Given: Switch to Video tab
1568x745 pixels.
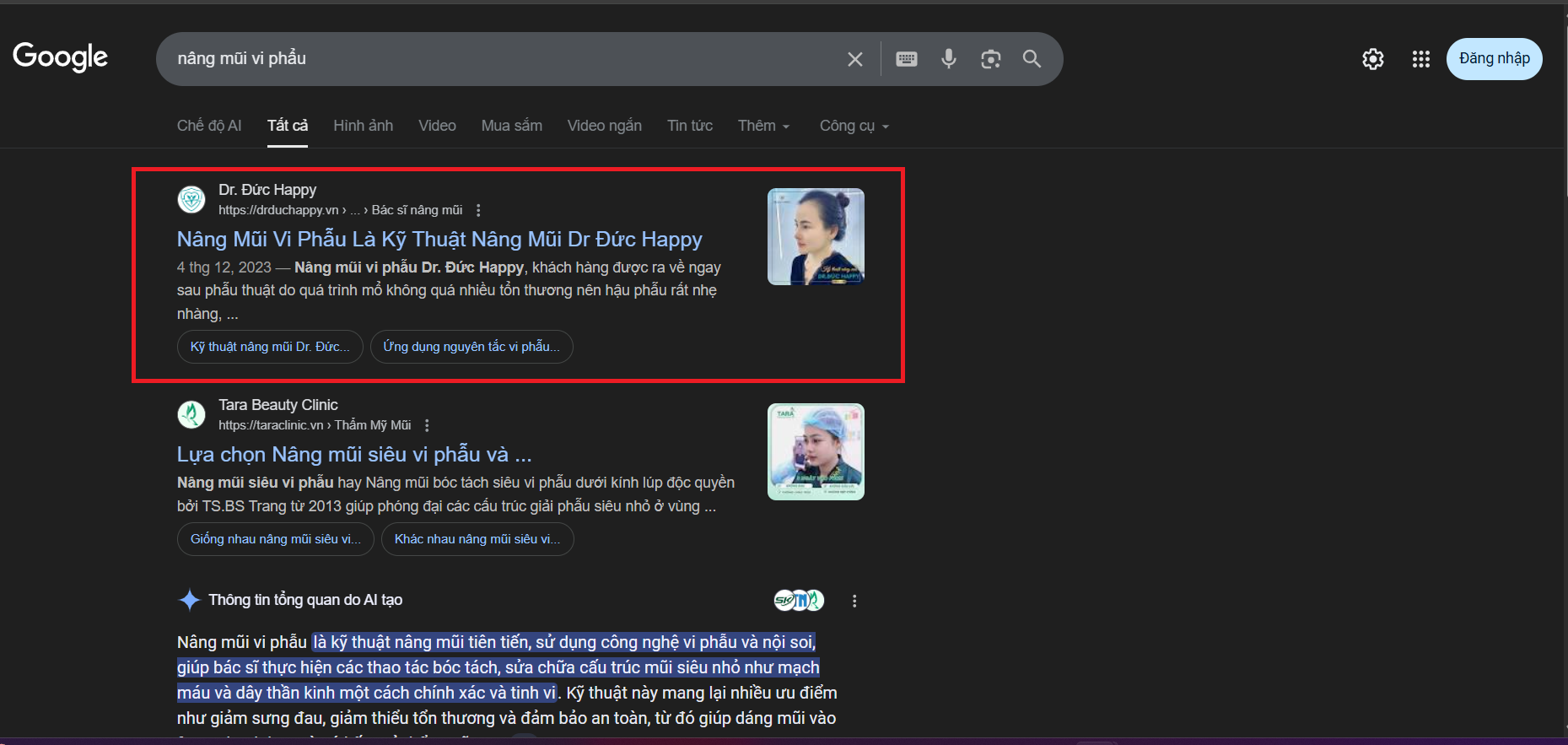Looking at the screenshot, I should [437, 126].
